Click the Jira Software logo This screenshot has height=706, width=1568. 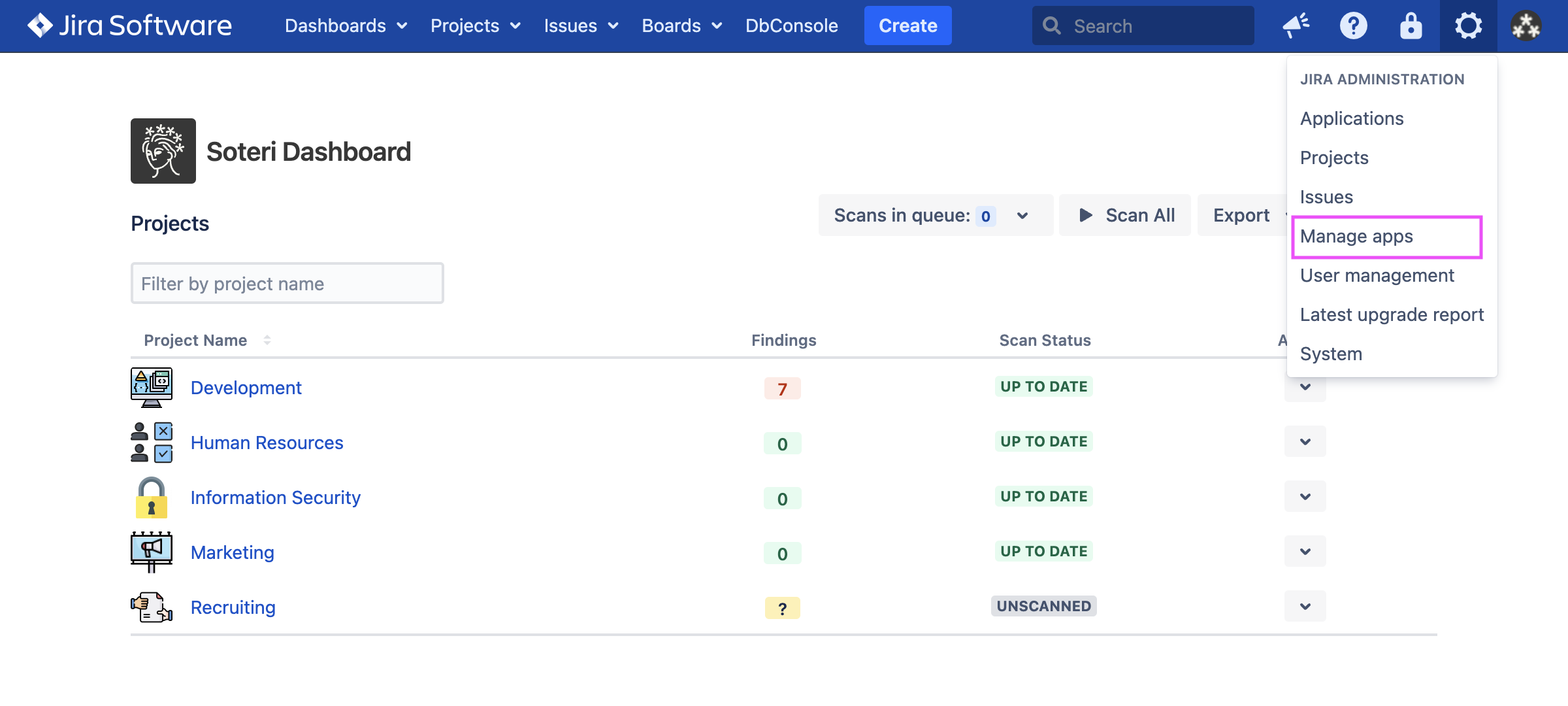click(129, 25)
